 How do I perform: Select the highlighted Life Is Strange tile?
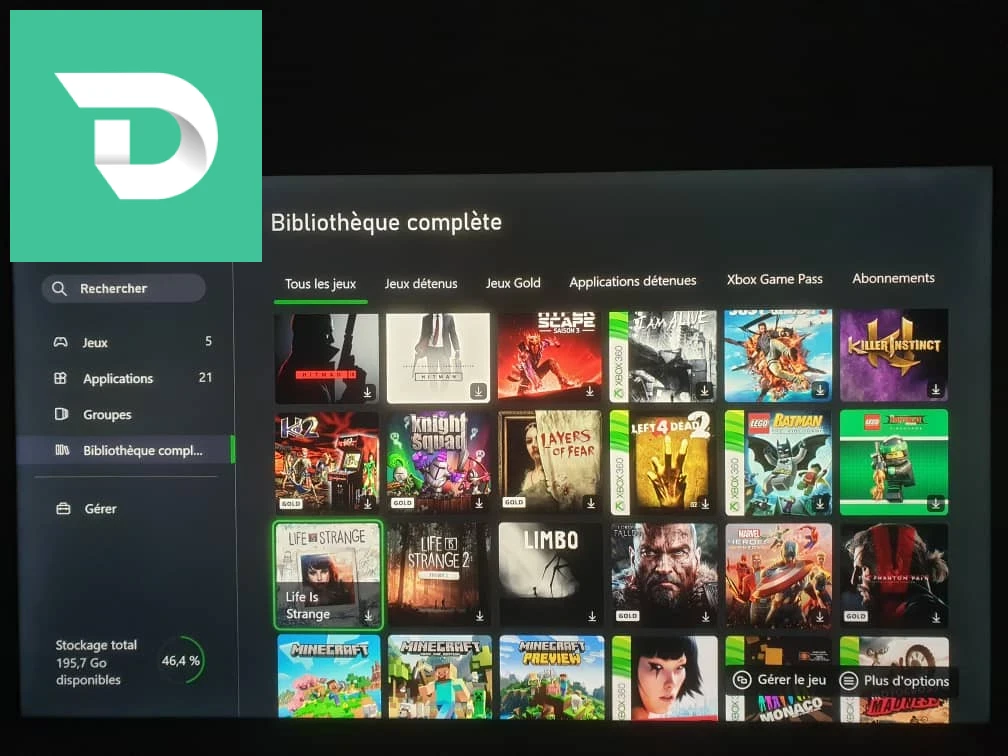[328, 575]
